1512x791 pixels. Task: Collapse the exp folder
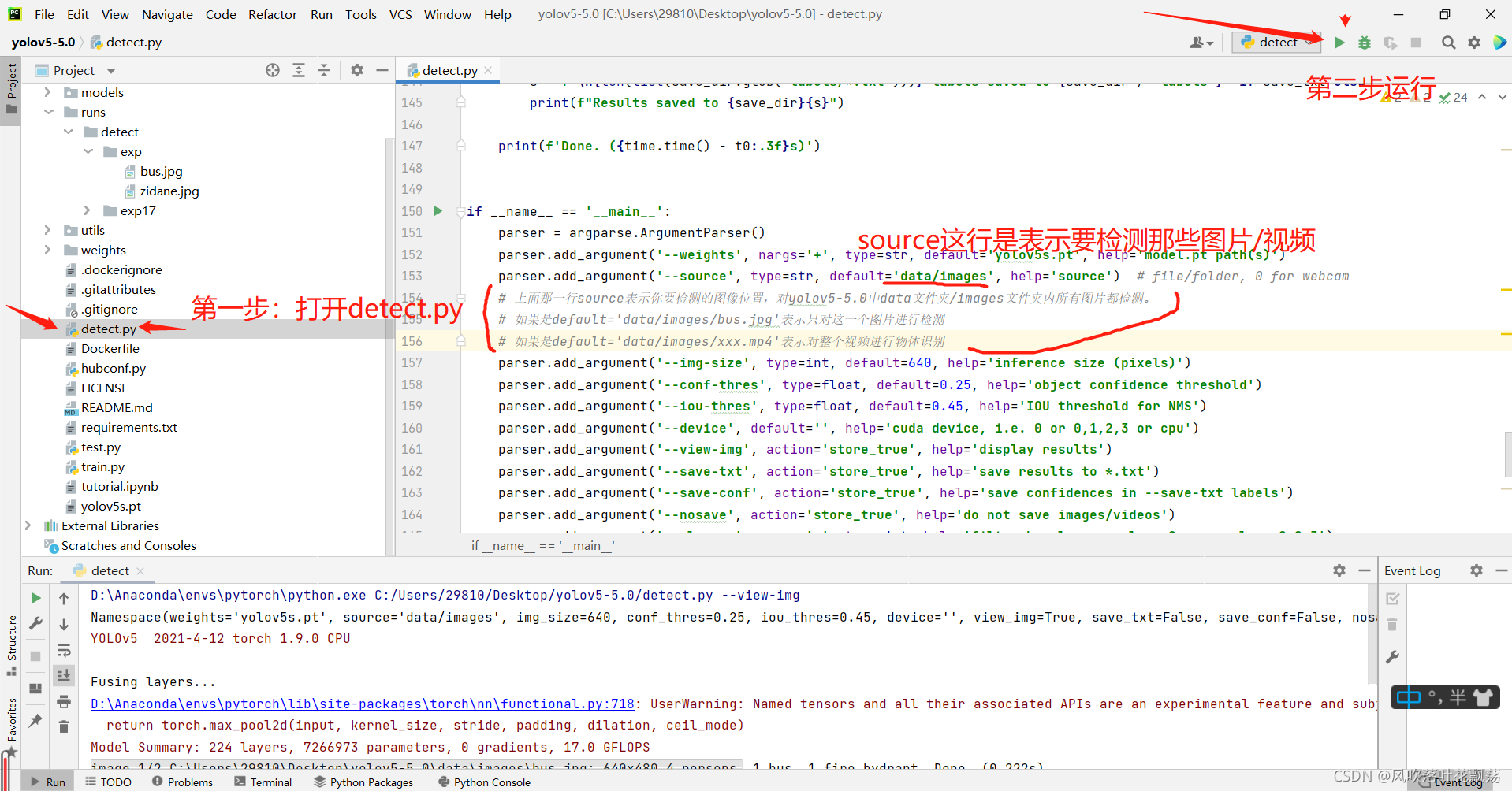click(88, 151)
